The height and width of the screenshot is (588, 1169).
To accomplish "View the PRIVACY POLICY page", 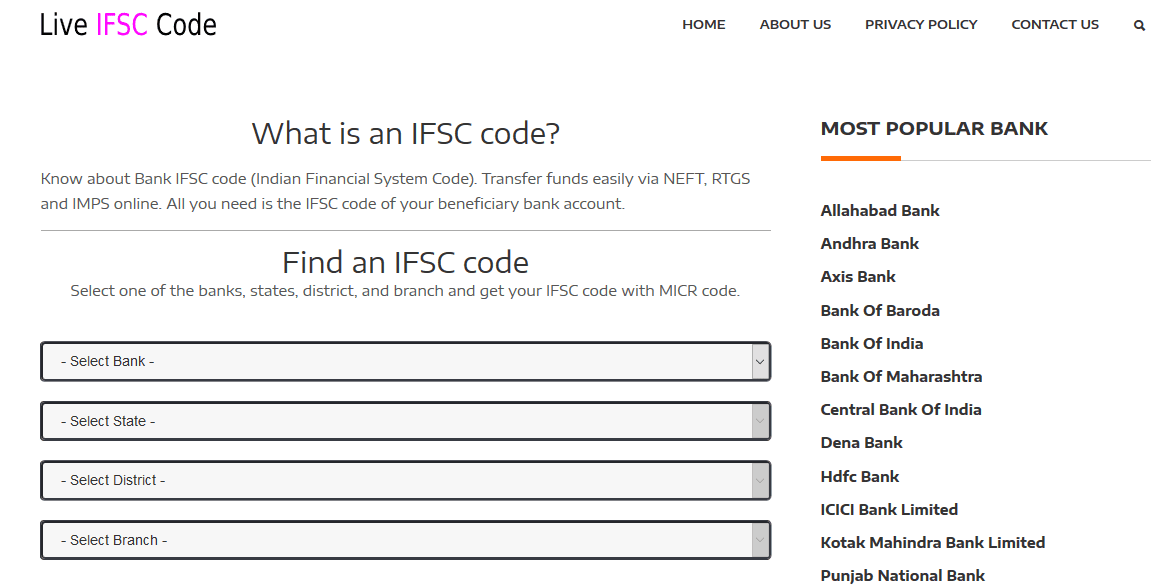I will [921, 24].
